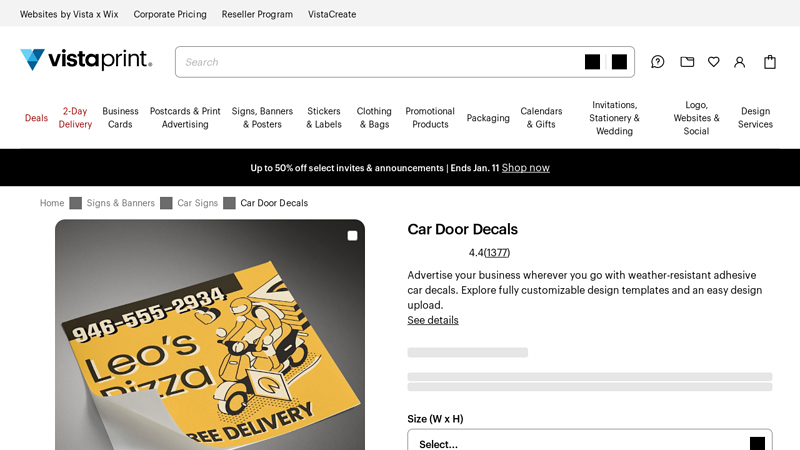Open Postcards & Print Advertising menu
The width and height of the screenshot is (800, 450).
pyautogui.click(x=185, y=118)
